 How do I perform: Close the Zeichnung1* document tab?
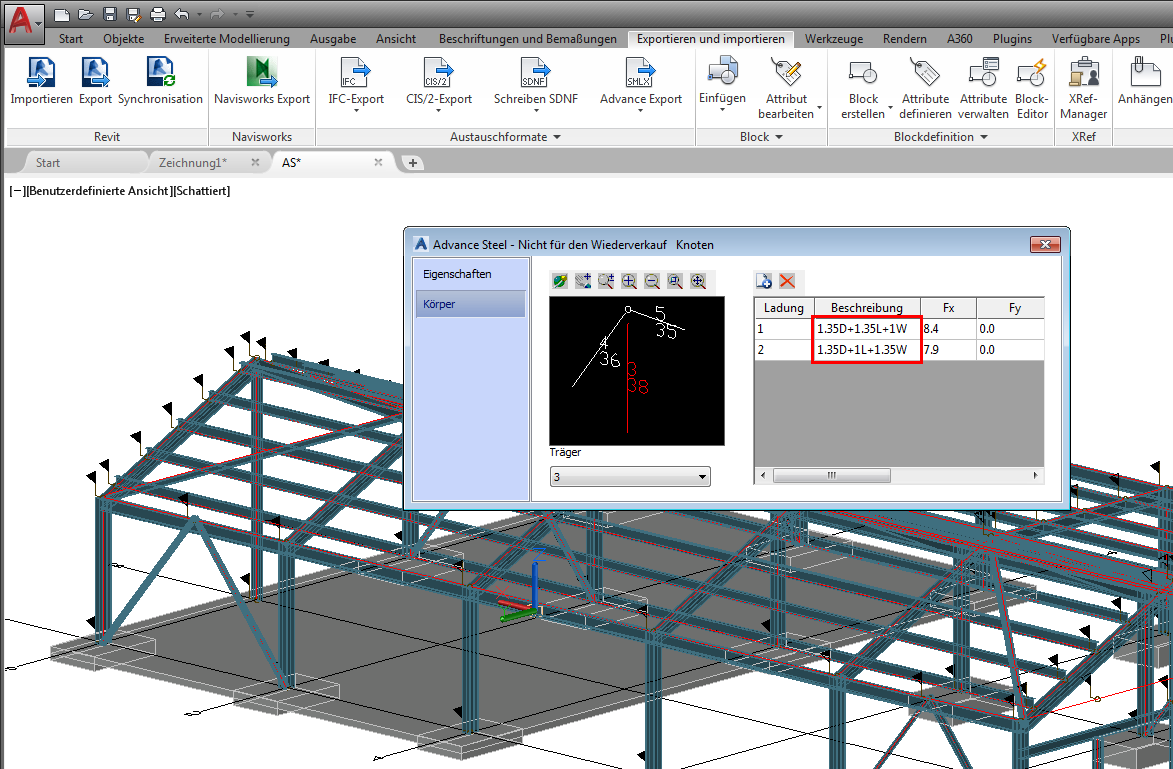pos(255,162)
